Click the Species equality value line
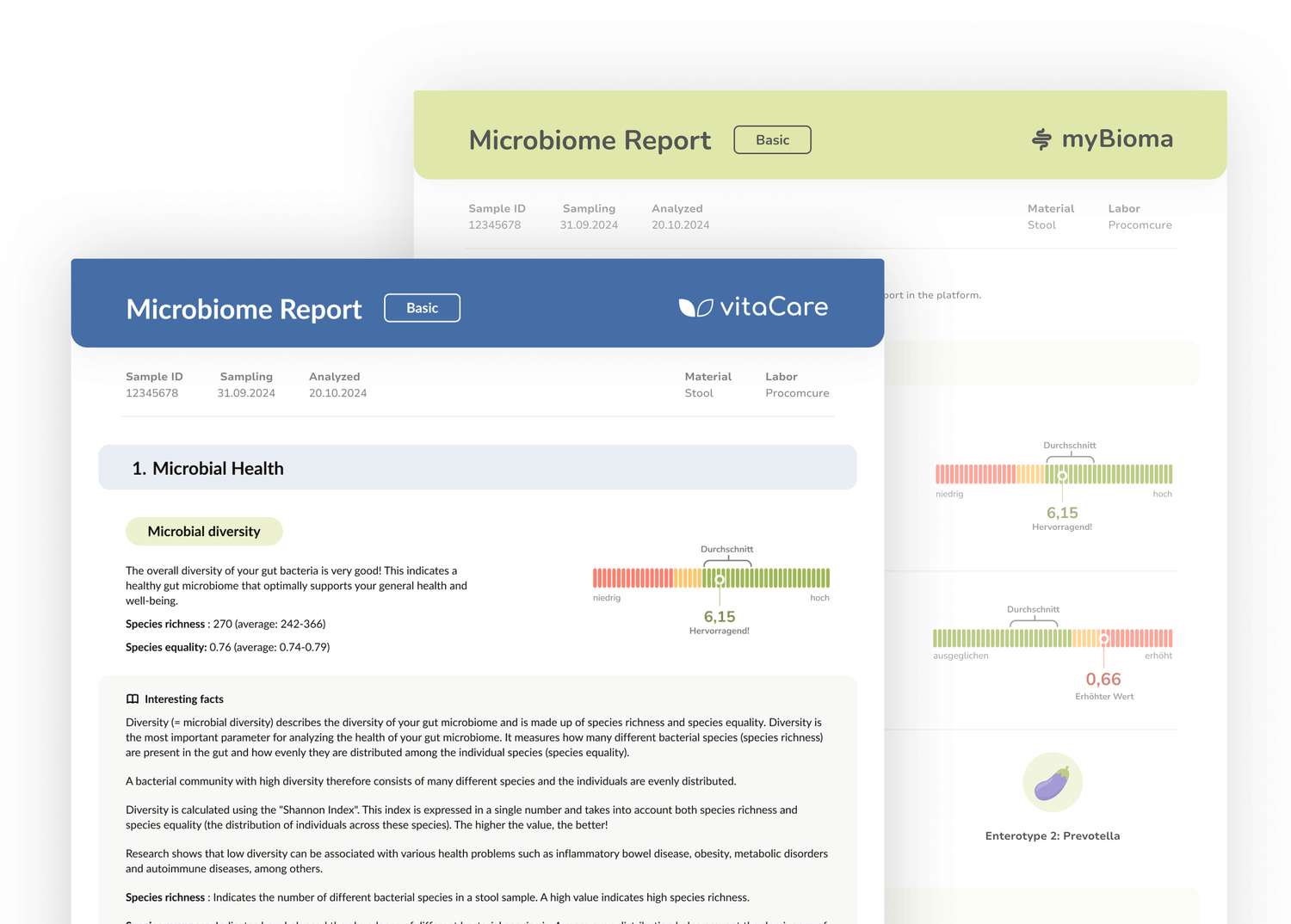 click(x=227, y=647)
